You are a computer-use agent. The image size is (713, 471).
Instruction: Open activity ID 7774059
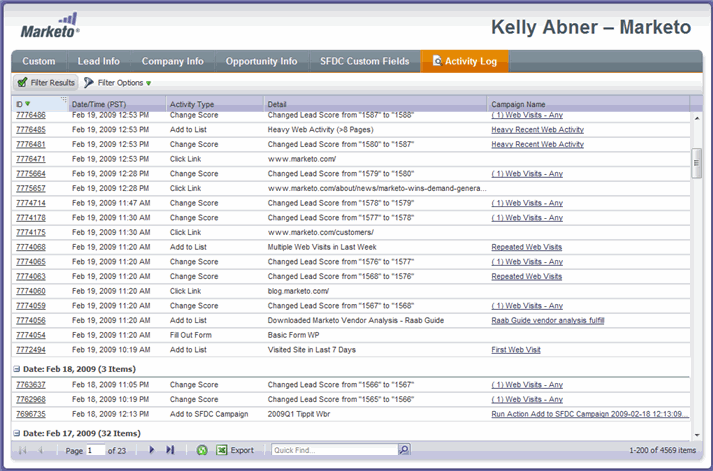tap(31, 306)
